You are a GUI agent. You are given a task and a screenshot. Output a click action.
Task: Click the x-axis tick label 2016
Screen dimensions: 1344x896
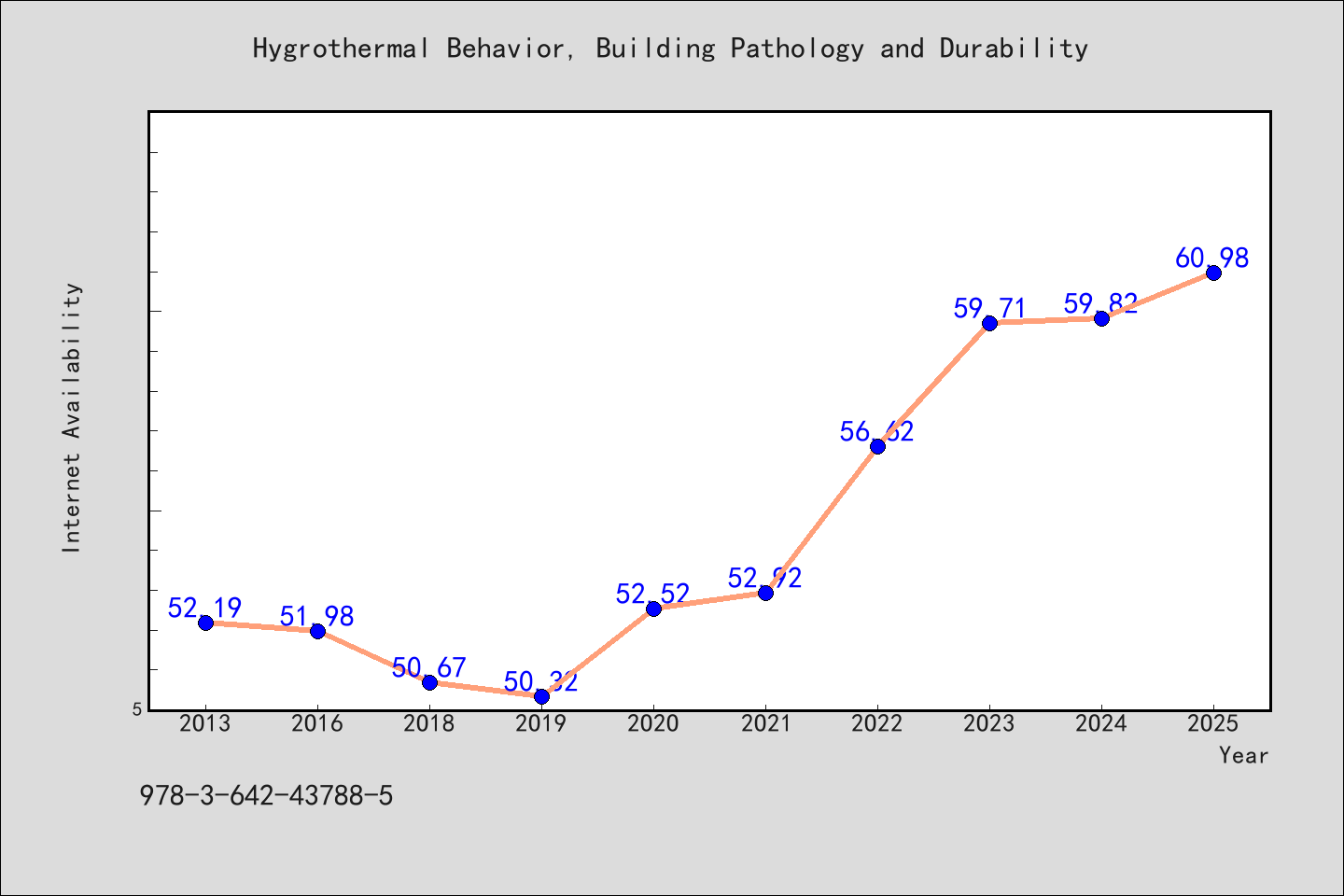coord(317,723)
